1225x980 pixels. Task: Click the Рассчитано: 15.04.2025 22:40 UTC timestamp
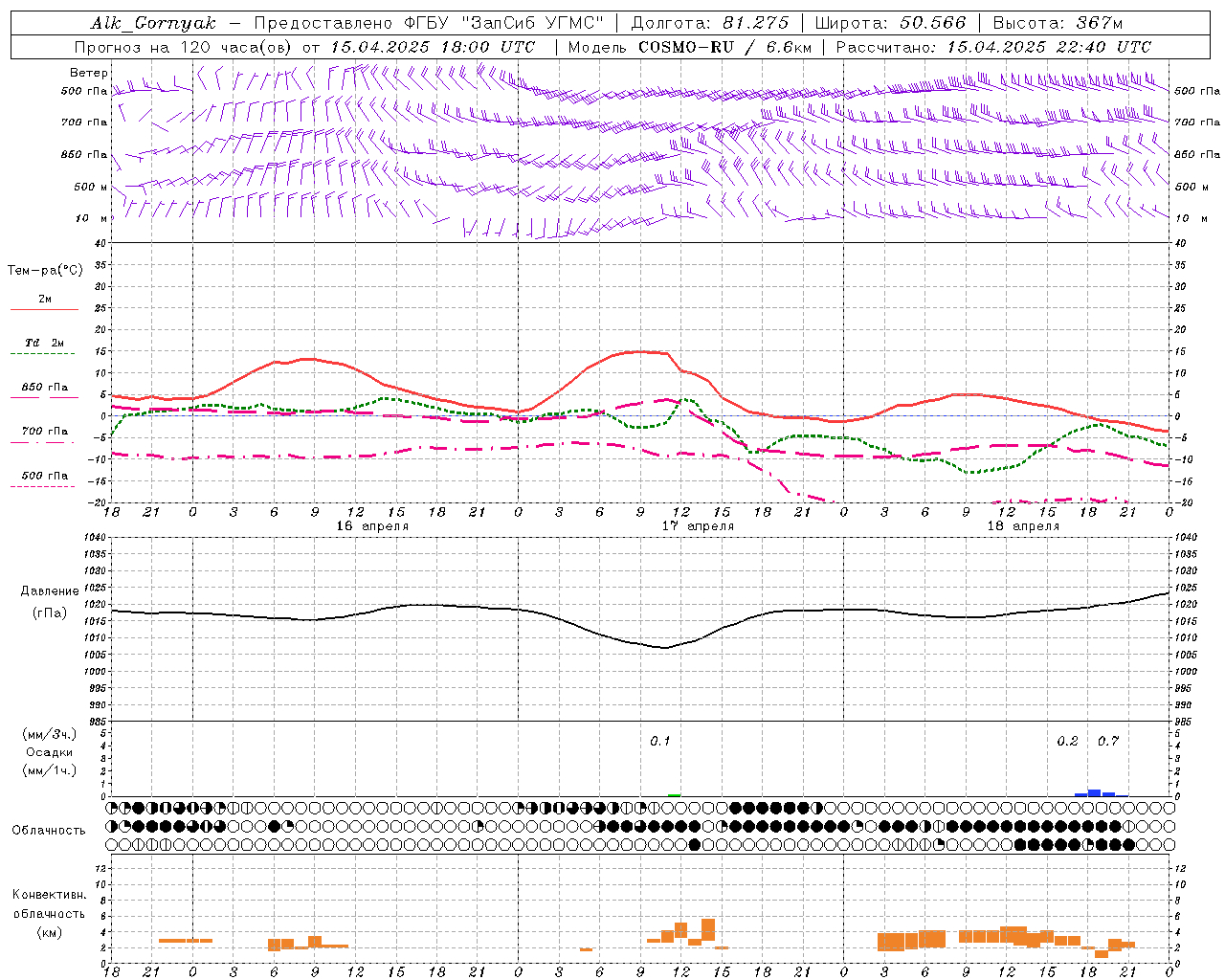(x=993, y=47)
